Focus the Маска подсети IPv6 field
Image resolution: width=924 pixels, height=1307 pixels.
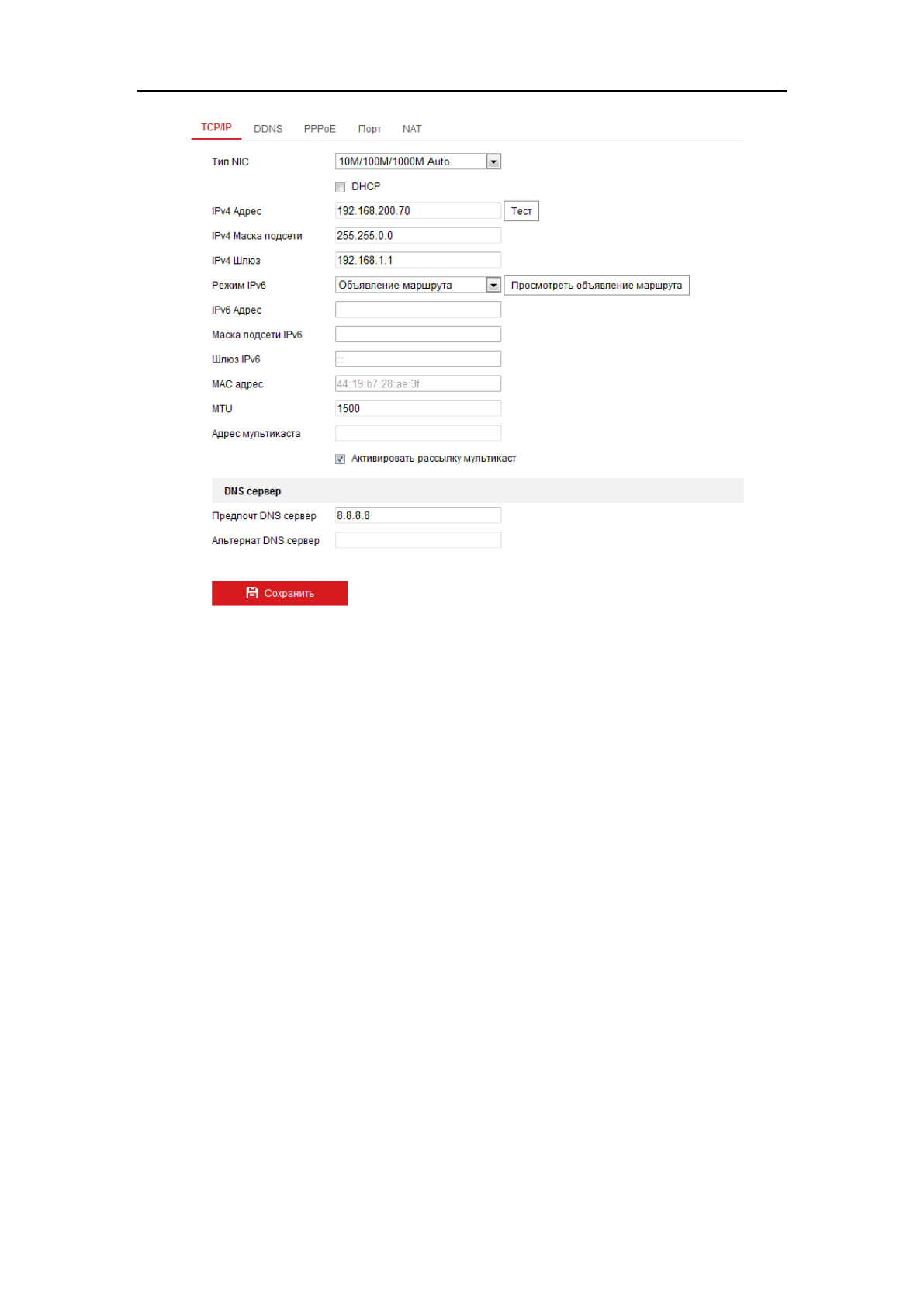[x=417, y=335]
